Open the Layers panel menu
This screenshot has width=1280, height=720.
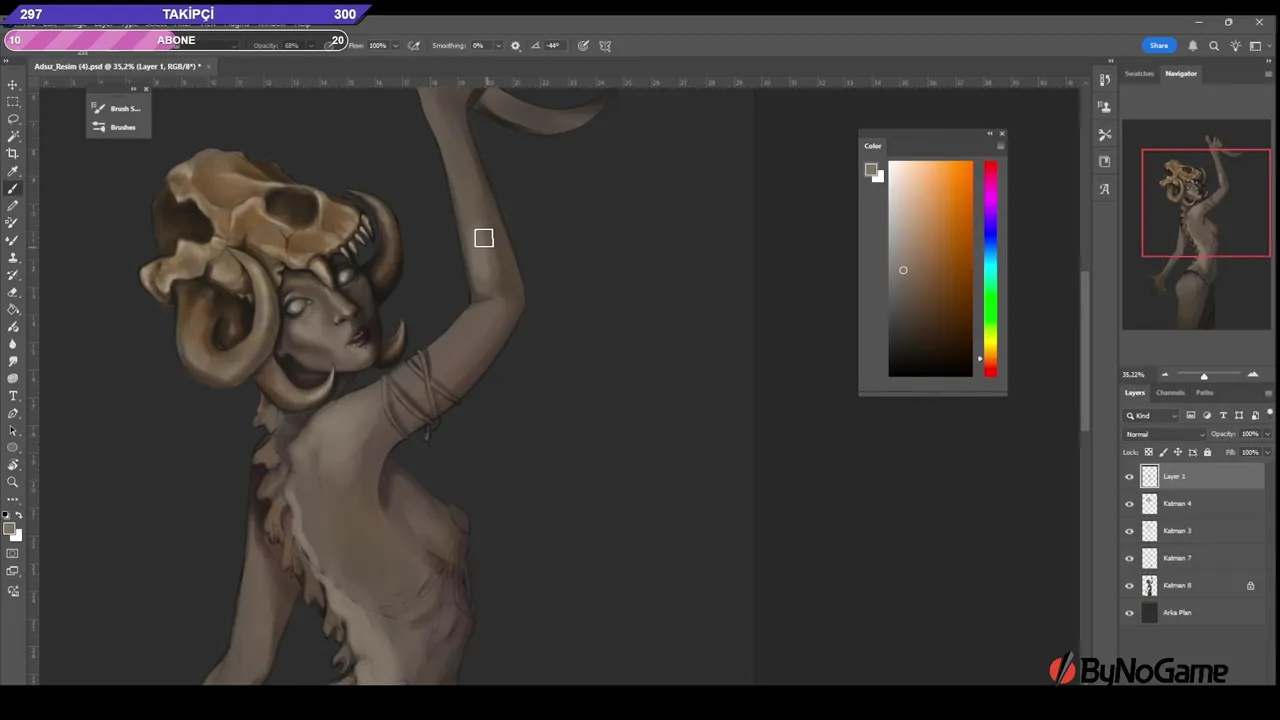(1268, 393)
